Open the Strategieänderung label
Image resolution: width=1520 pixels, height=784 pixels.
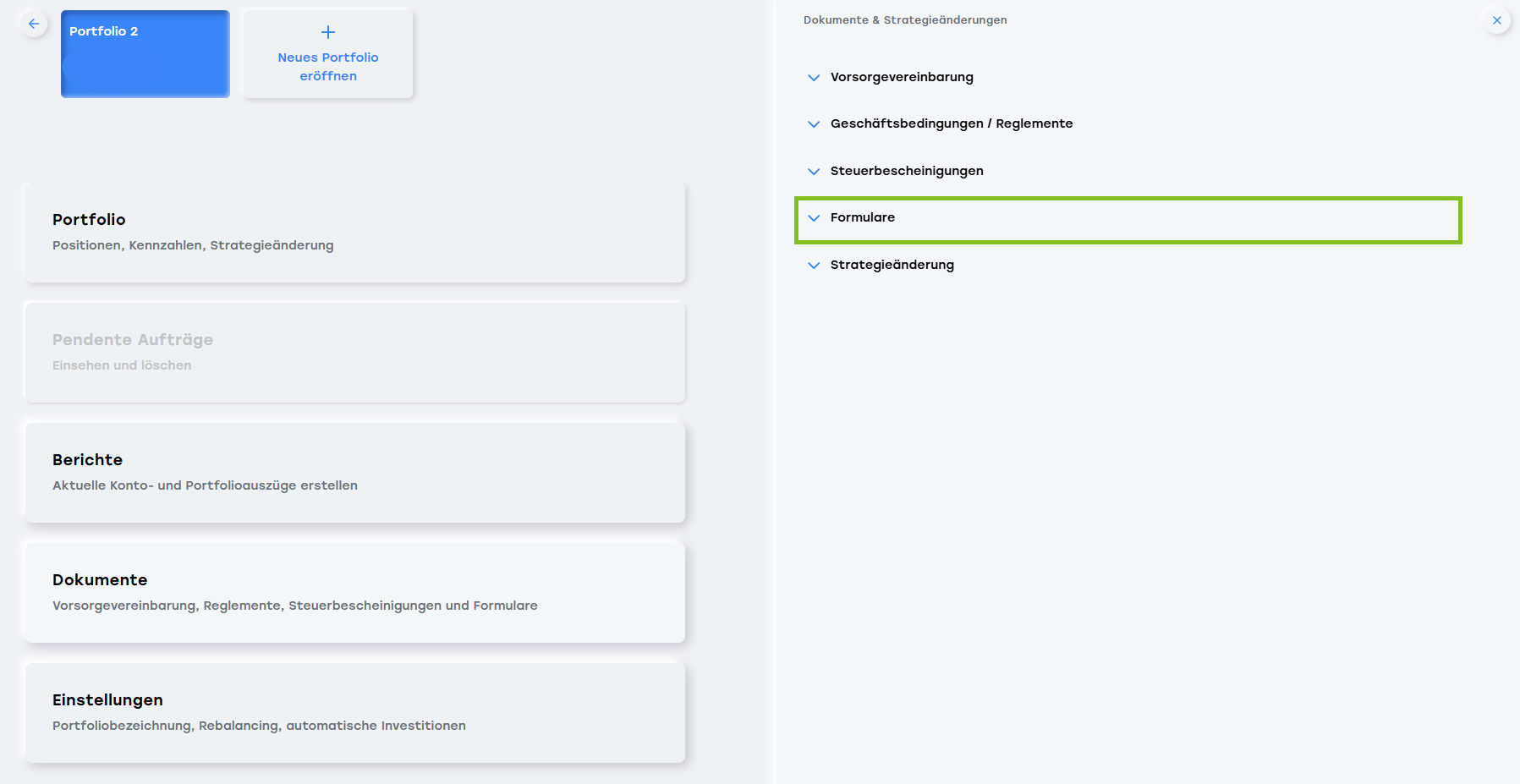point(892,265)
